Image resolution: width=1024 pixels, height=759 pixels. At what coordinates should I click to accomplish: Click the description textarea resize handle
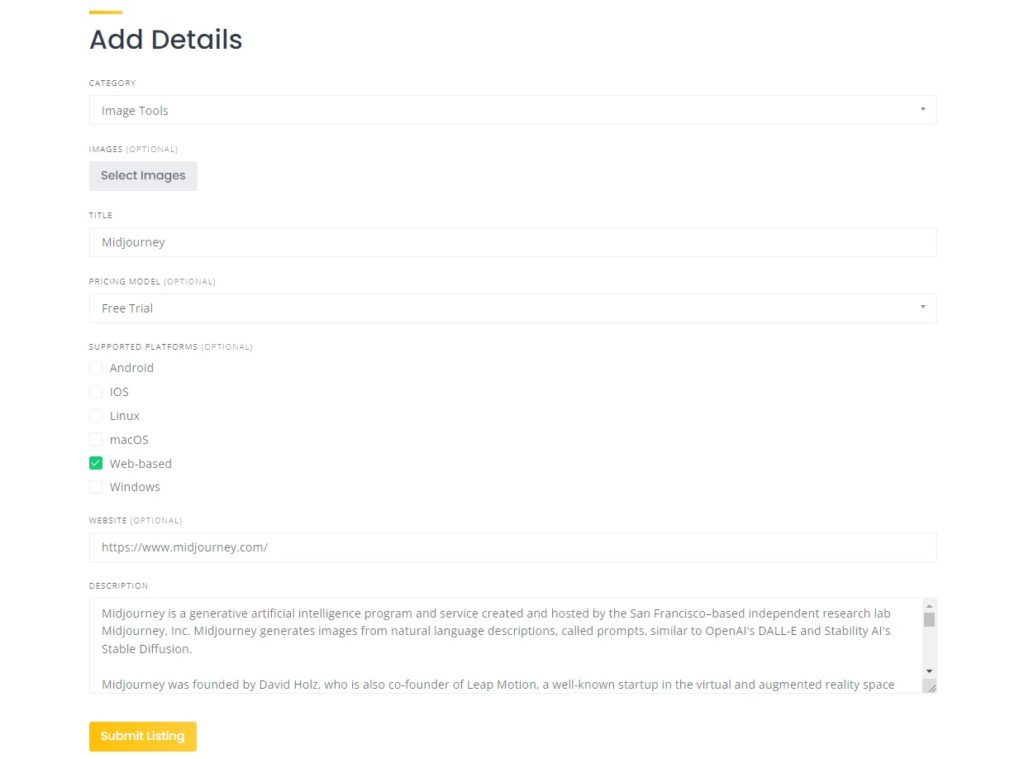[x=930, y=686]
